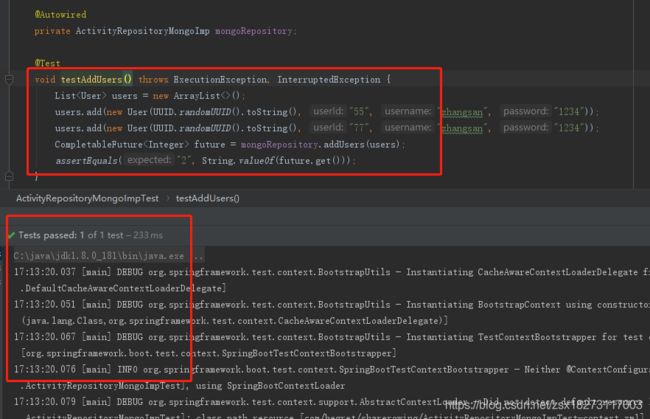The height and width of the screenshot is (419, 650).
Task: Click ExecutionException in throws clause
Action: tap(220, 79)
